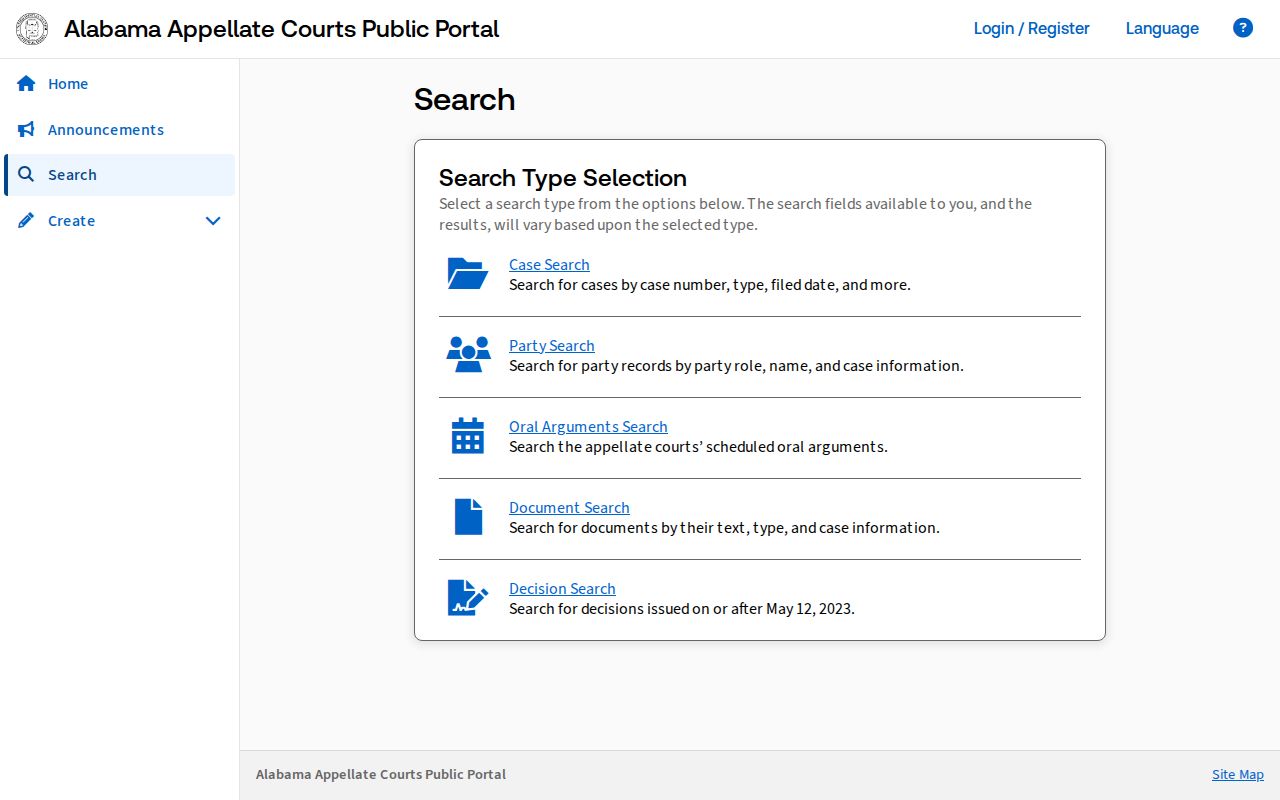Click the main Search page heading
Image resolution: width=1280 pixels, height=800 pixels.
(x=465, y=99)
